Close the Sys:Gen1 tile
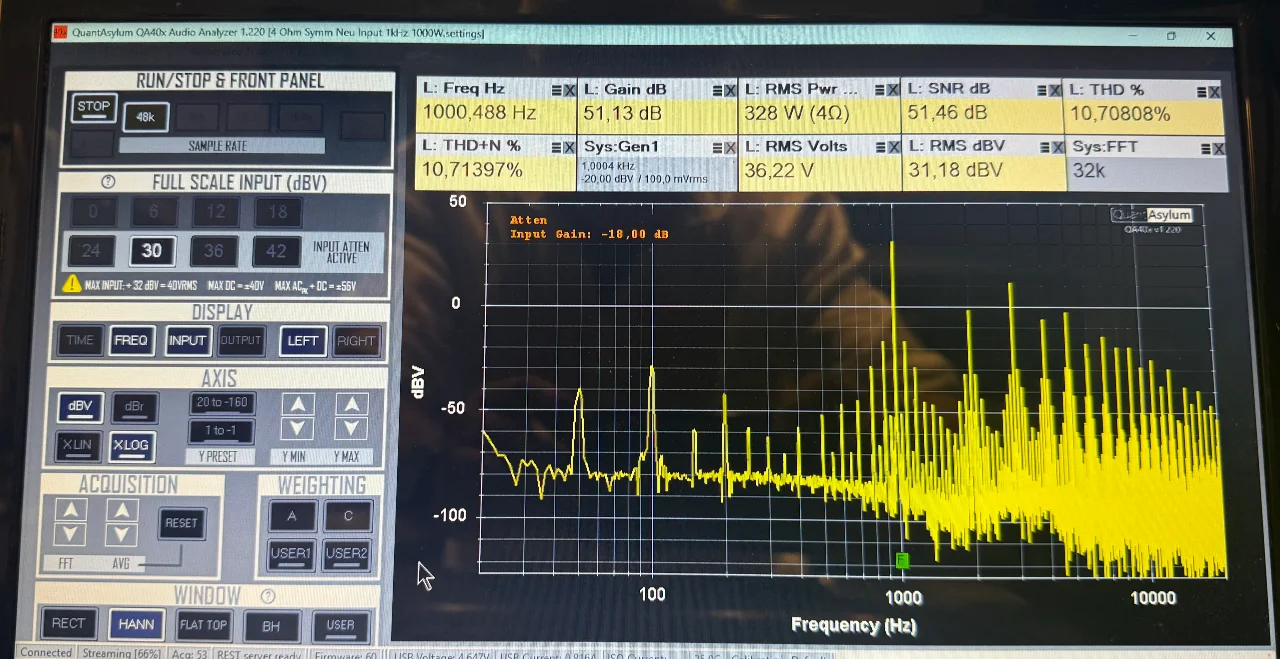Viewport: 1280px width, 659px height. pos(730,147)
